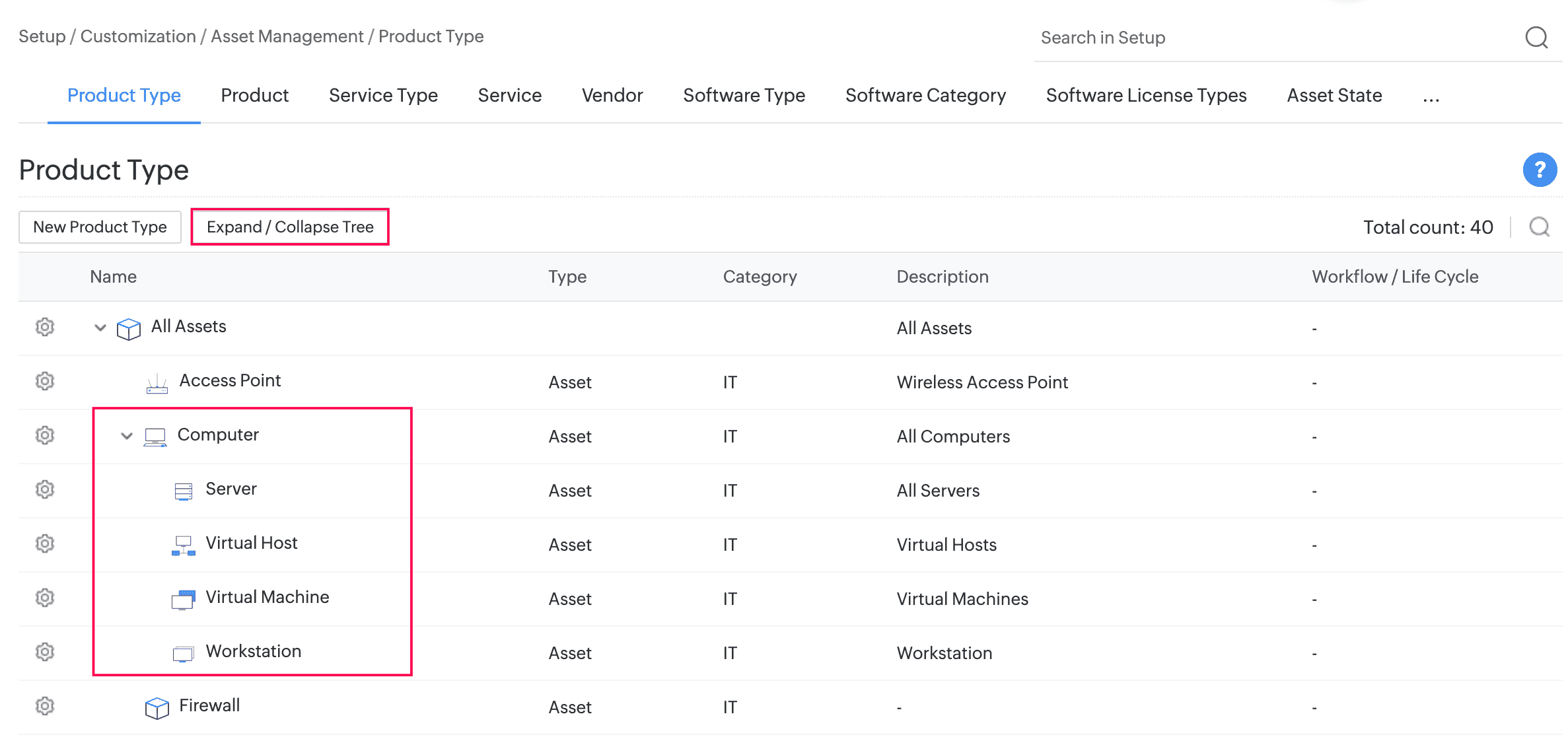
Task: Click the New Product Type button
Action: point(100,227)
